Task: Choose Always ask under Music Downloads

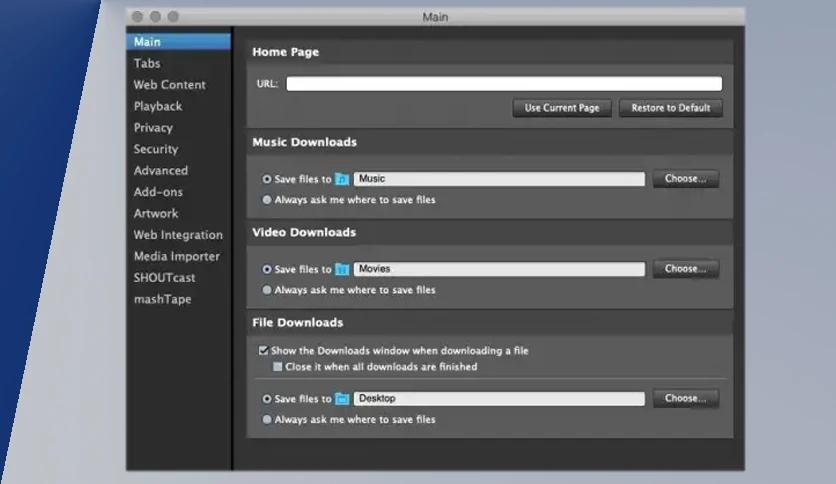Action: (267, 200)
